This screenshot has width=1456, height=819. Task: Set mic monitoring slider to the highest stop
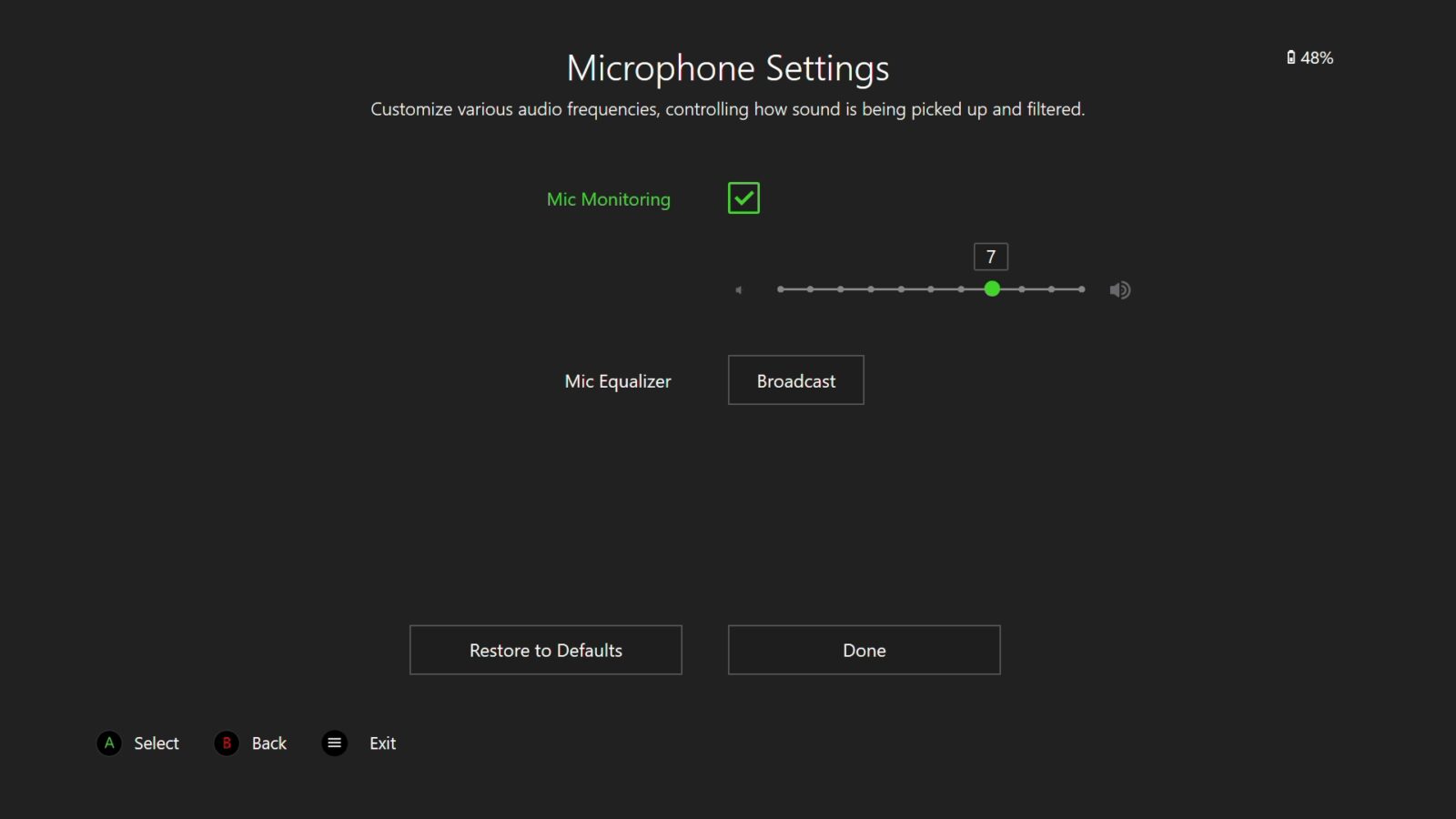click(x=1081, y=289)
